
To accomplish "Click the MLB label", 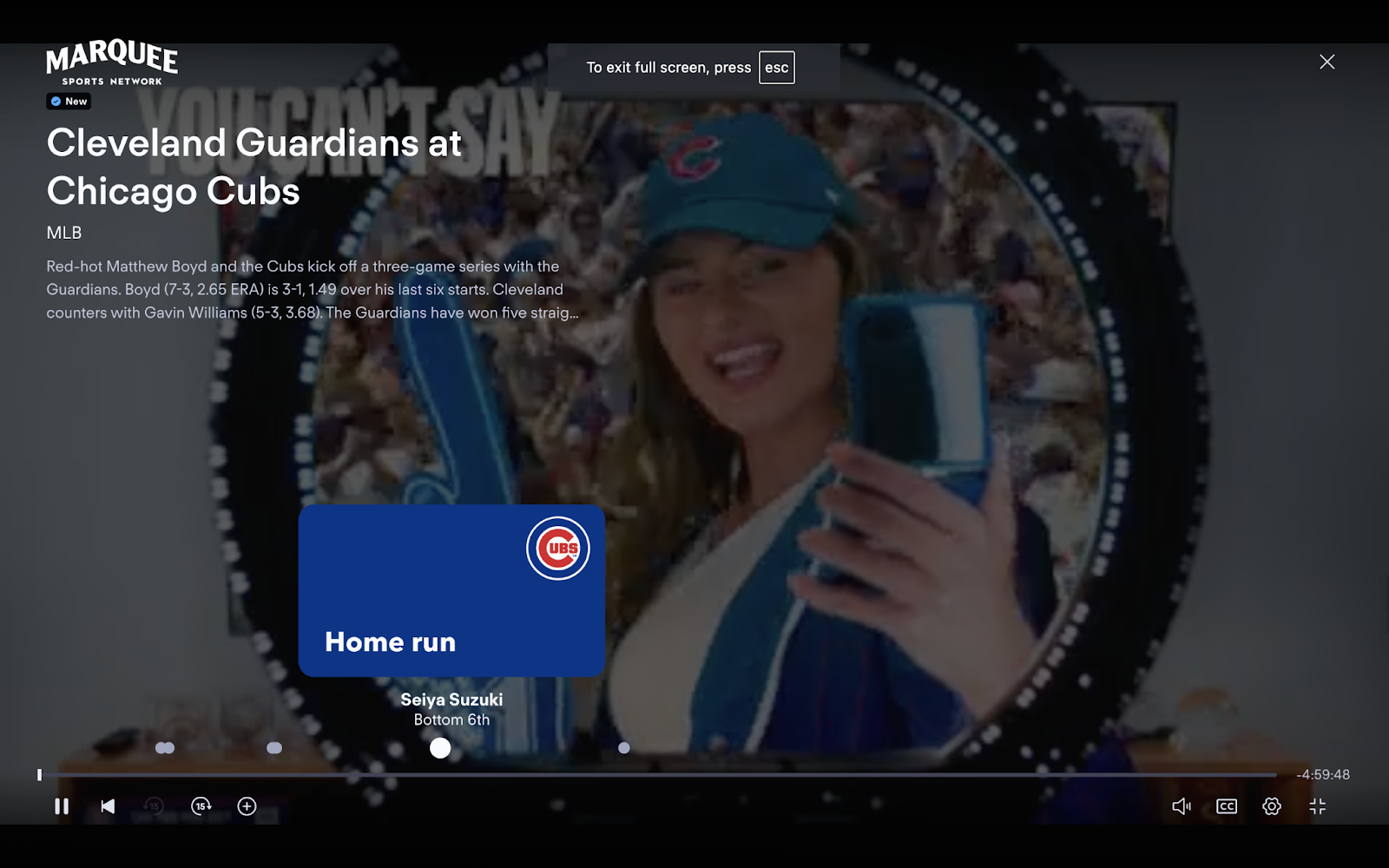I will click(x=64, y=233).
